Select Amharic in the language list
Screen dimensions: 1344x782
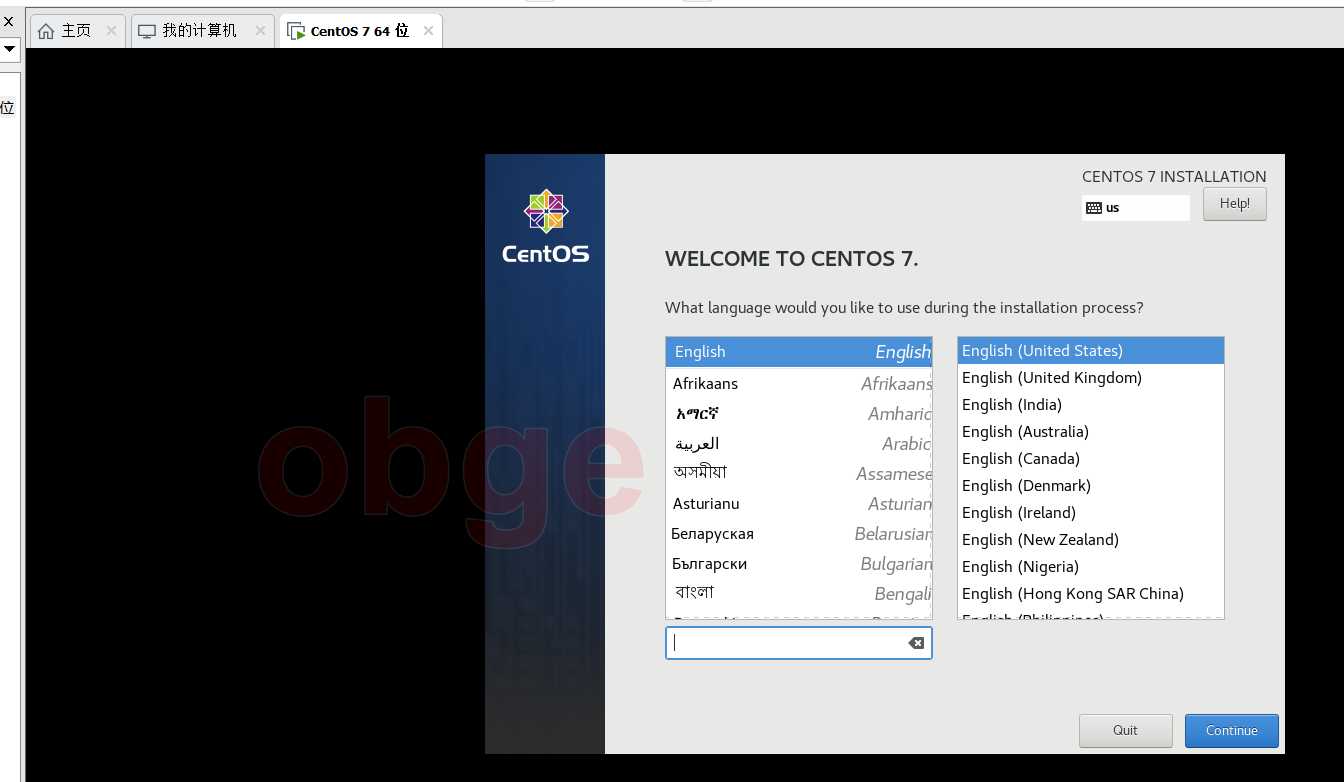tap(799, 413)
